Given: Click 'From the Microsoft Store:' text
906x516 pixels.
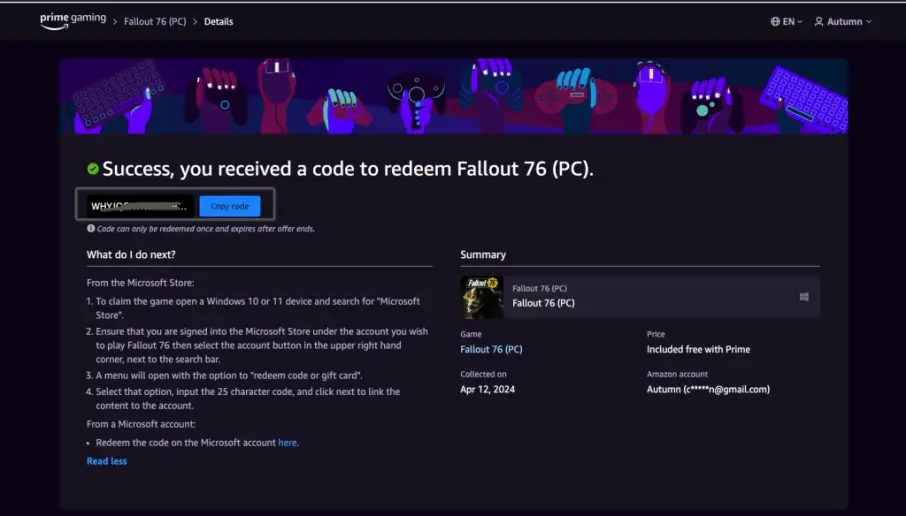Looking at the screenshot, I should (x=140, y=283).
